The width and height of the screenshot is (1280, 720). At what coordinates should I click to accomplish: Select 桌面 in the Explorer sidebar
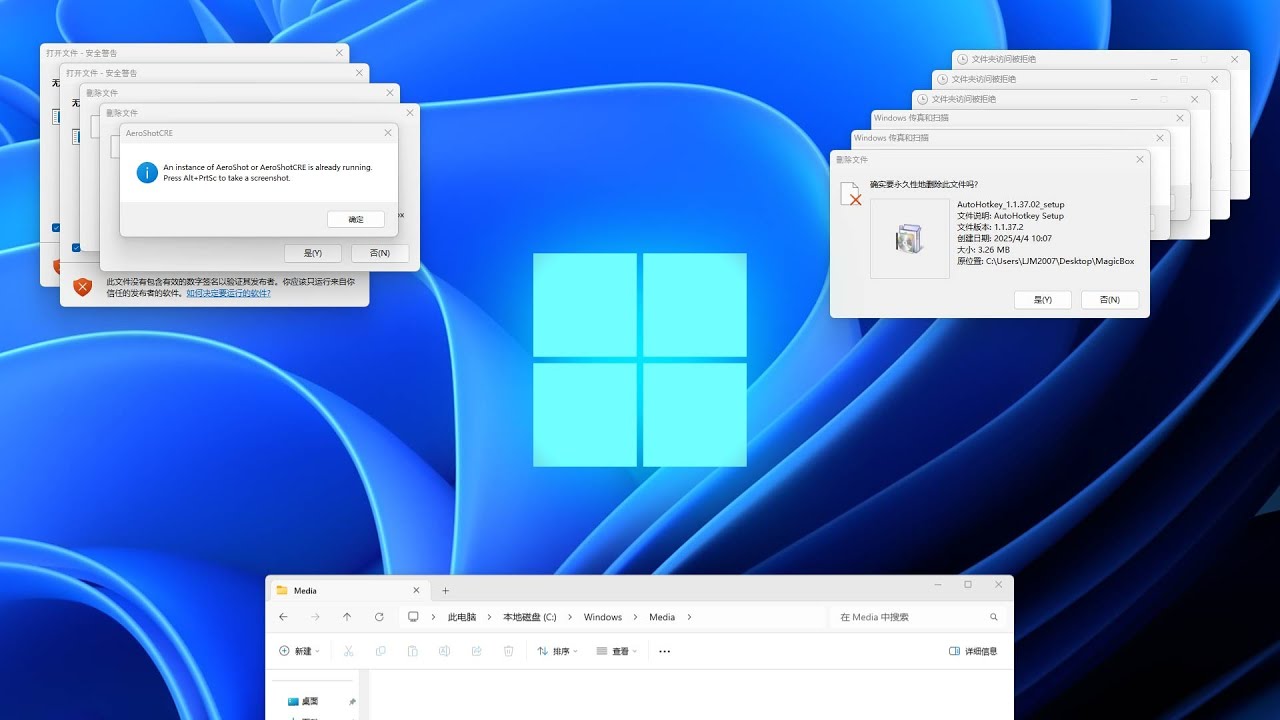point(310,702)
